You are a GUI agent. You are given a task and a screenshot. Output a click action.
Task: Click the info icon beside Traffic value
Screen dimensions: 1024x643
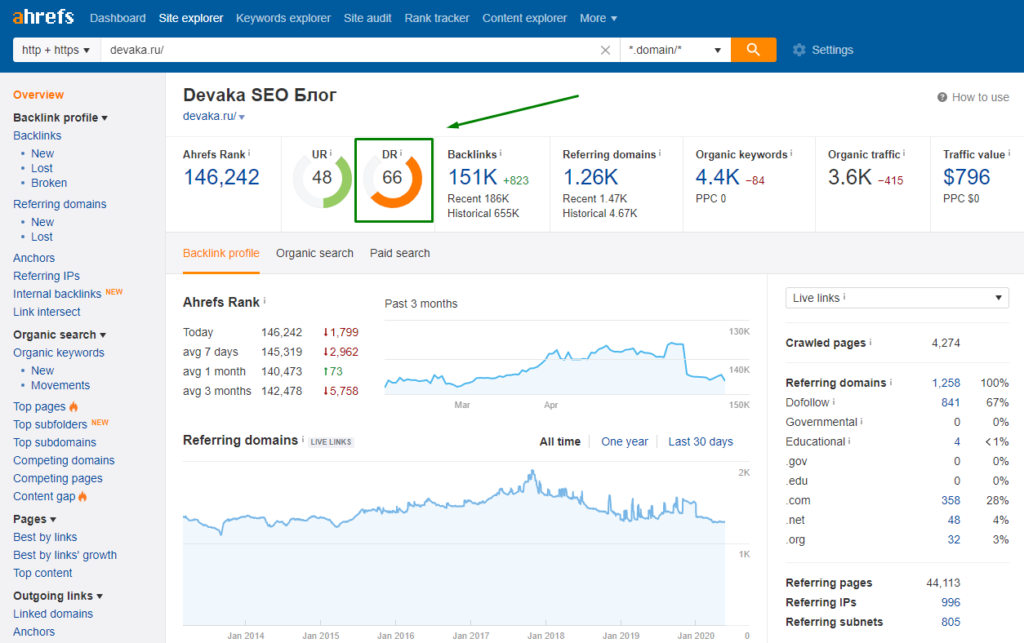click(1009, 153)
